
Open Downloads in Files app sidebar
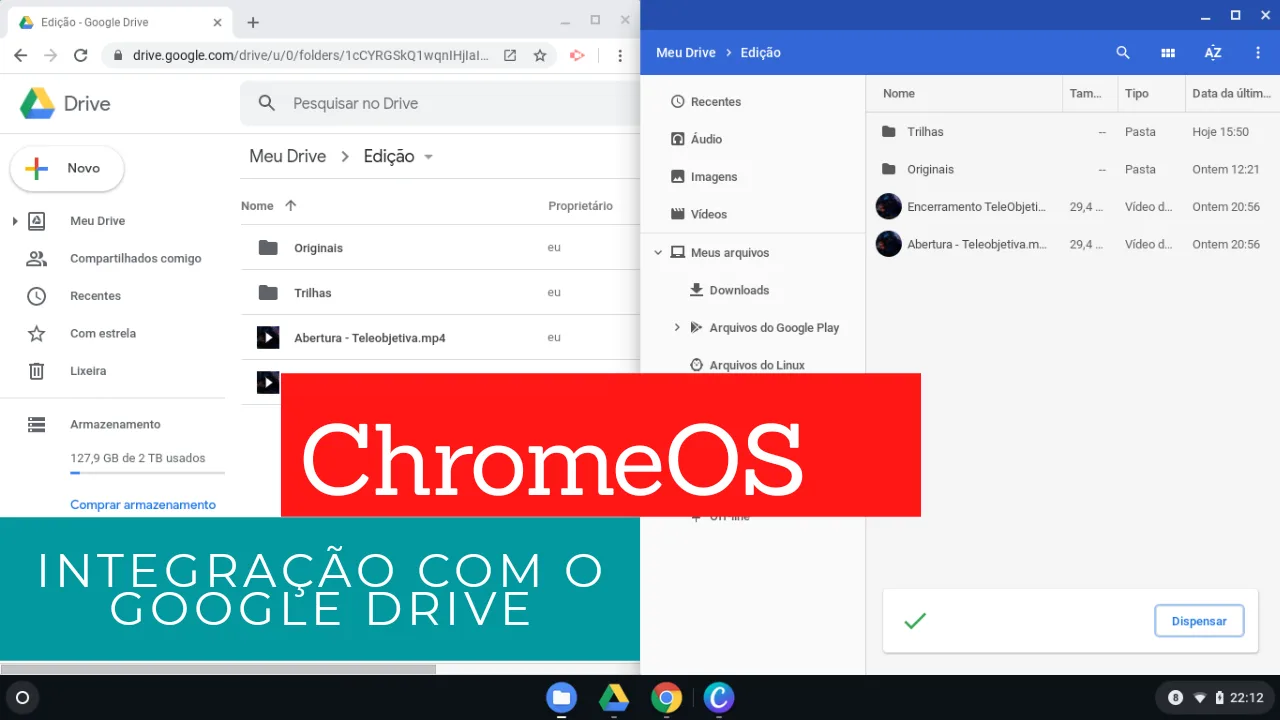(x=739, y=290)
